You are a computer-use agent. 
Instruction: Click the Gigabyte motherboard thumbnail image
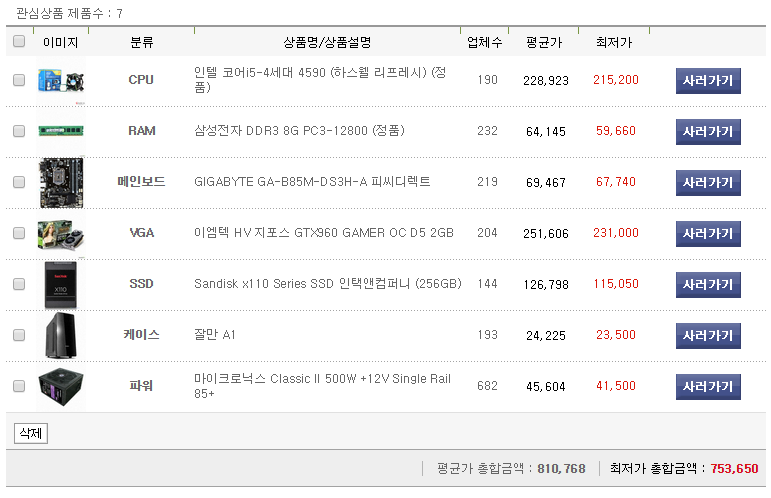[x=61, y=182]
